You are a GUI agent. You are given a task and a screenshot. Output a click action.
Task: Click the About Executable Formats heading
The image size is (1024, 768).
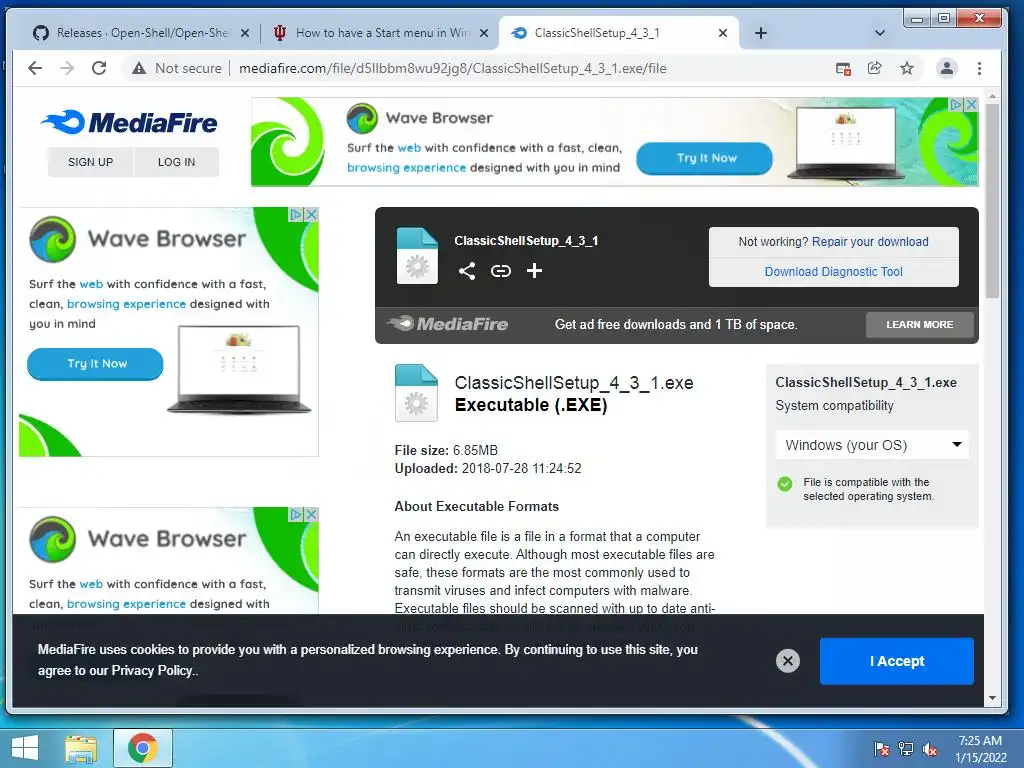tap(477, 507)
